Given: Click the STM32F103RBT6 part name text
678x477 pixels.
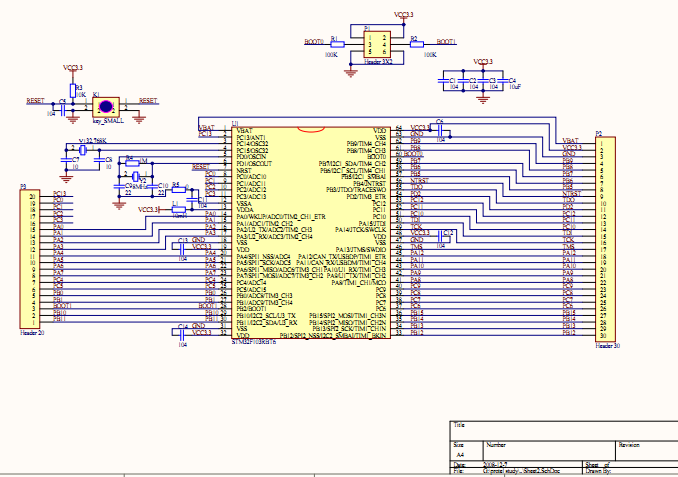Looking at the screenshot, I should (254, 342).
